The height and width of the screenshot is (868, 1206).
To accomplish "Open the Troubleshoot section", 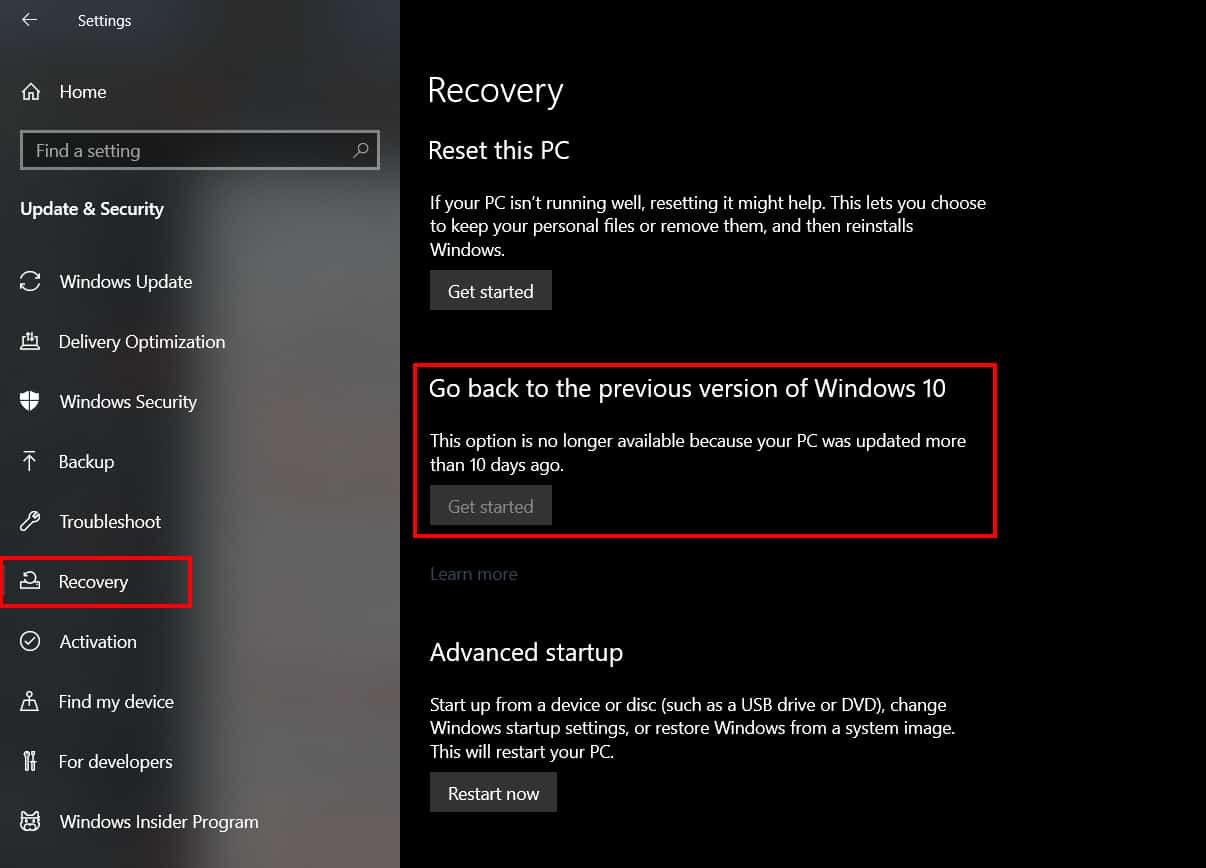I will (32, 521).
